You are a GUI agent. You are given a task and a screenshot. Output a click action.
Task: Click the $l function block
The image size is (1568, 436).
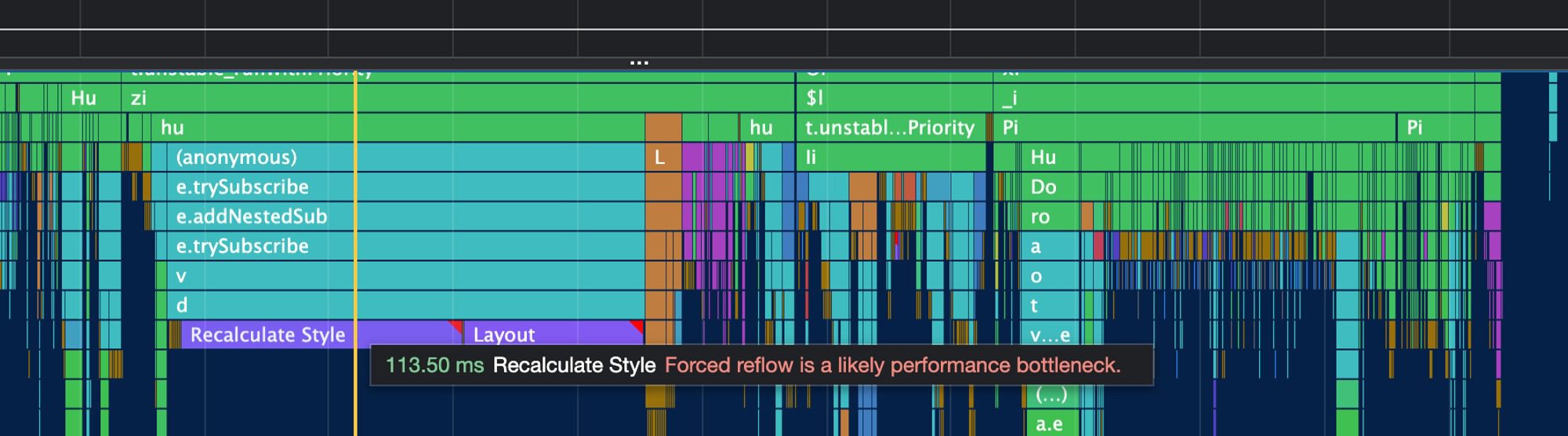[894, 98]
